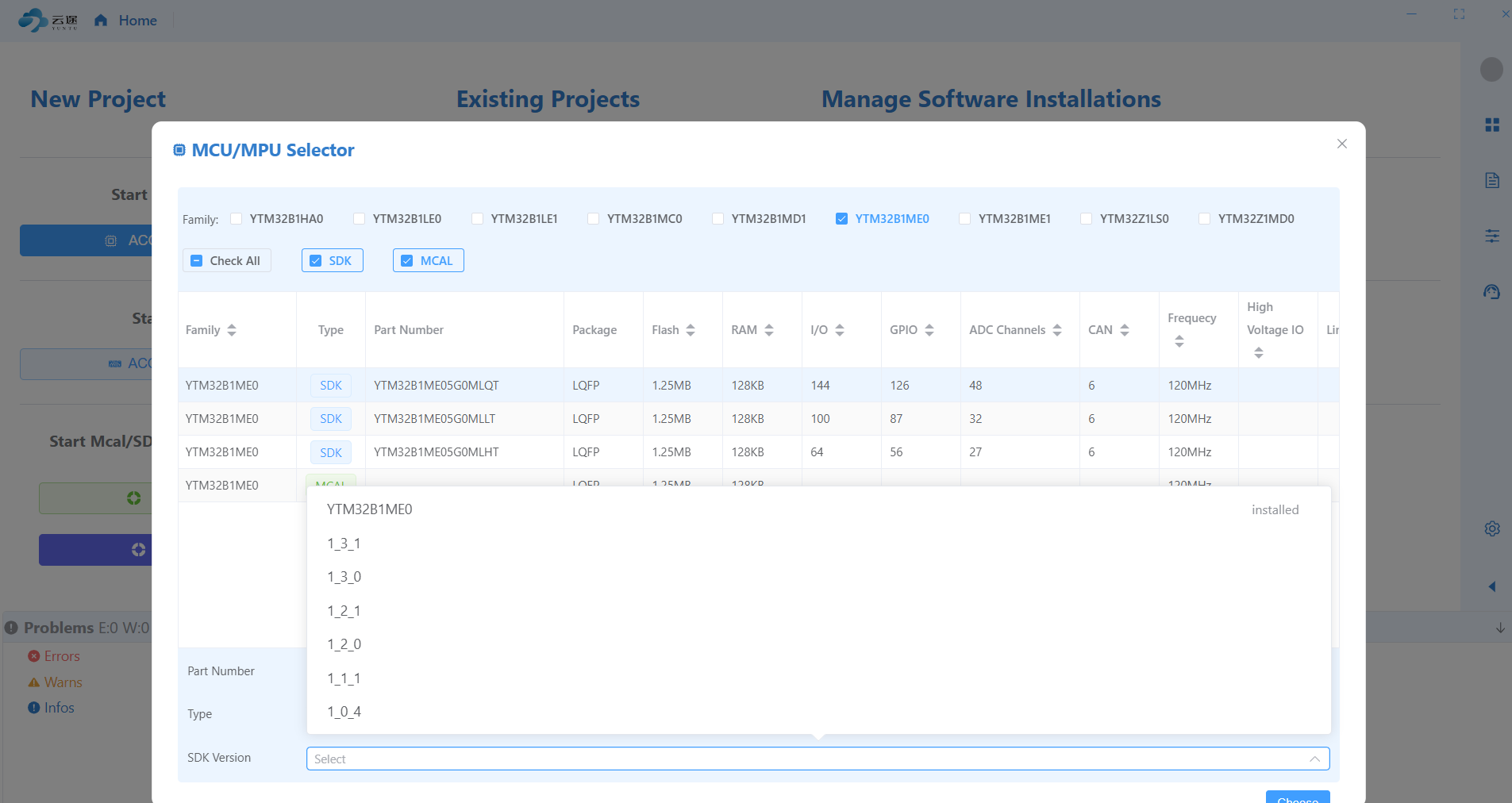Click the Errors label in Problems panel
This screenshot has width=1512, height=803.
point(62,656)
